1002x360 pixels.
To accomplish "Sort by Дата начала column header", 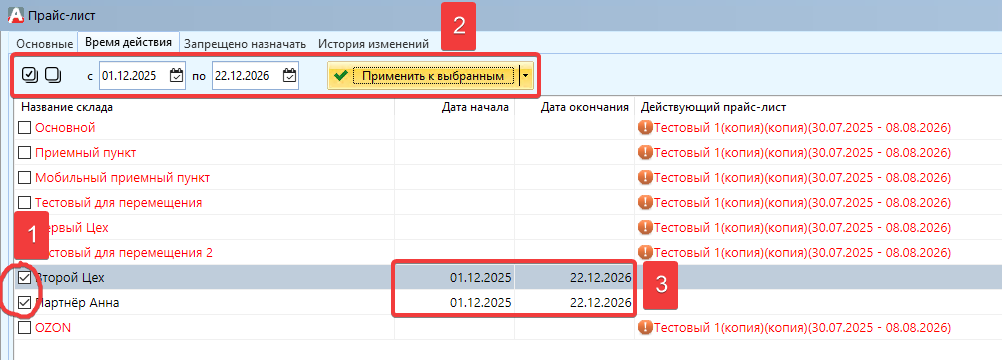I will pos(454,107).
